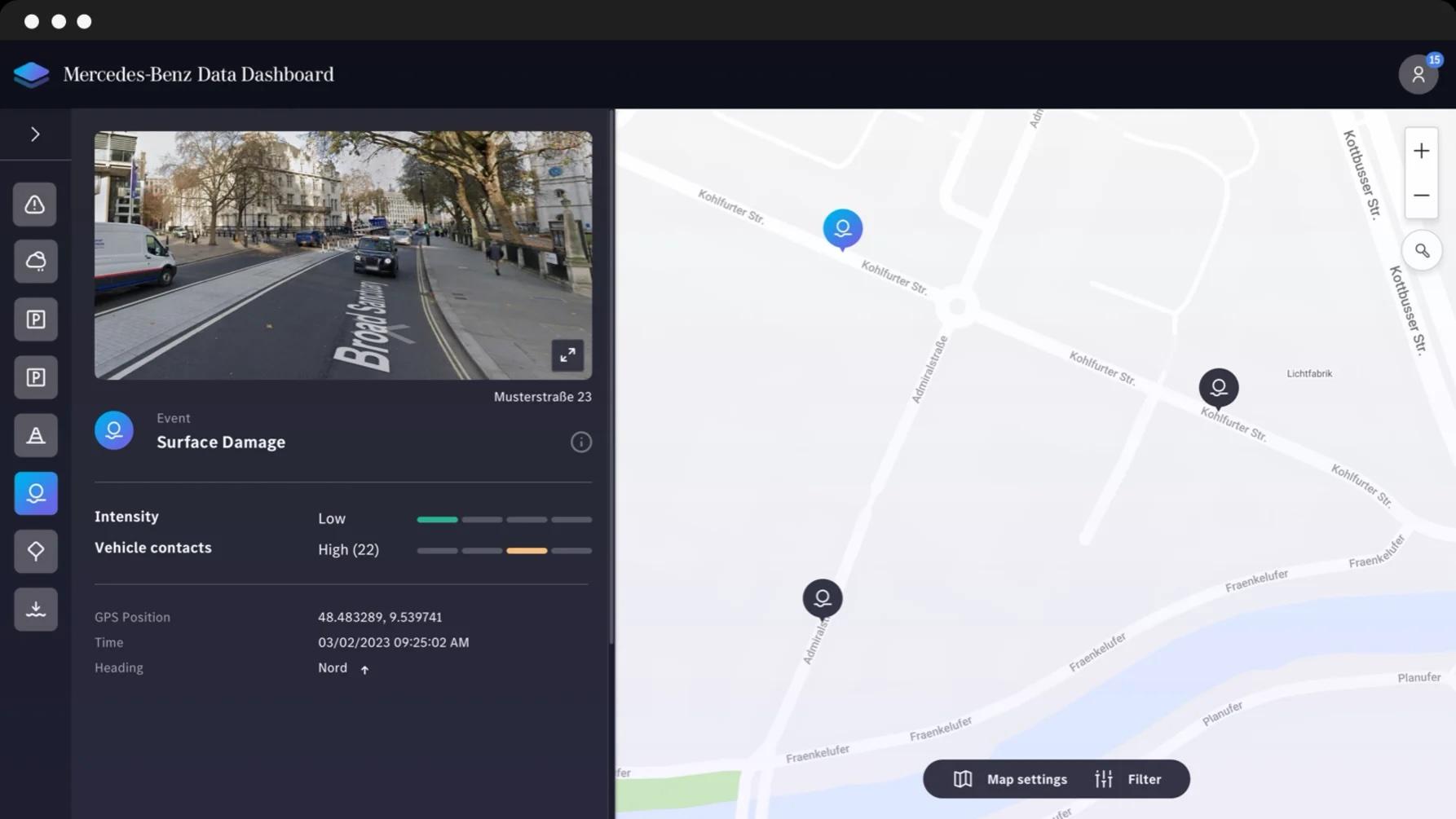Open Map settings

(x=1012, y=778)
